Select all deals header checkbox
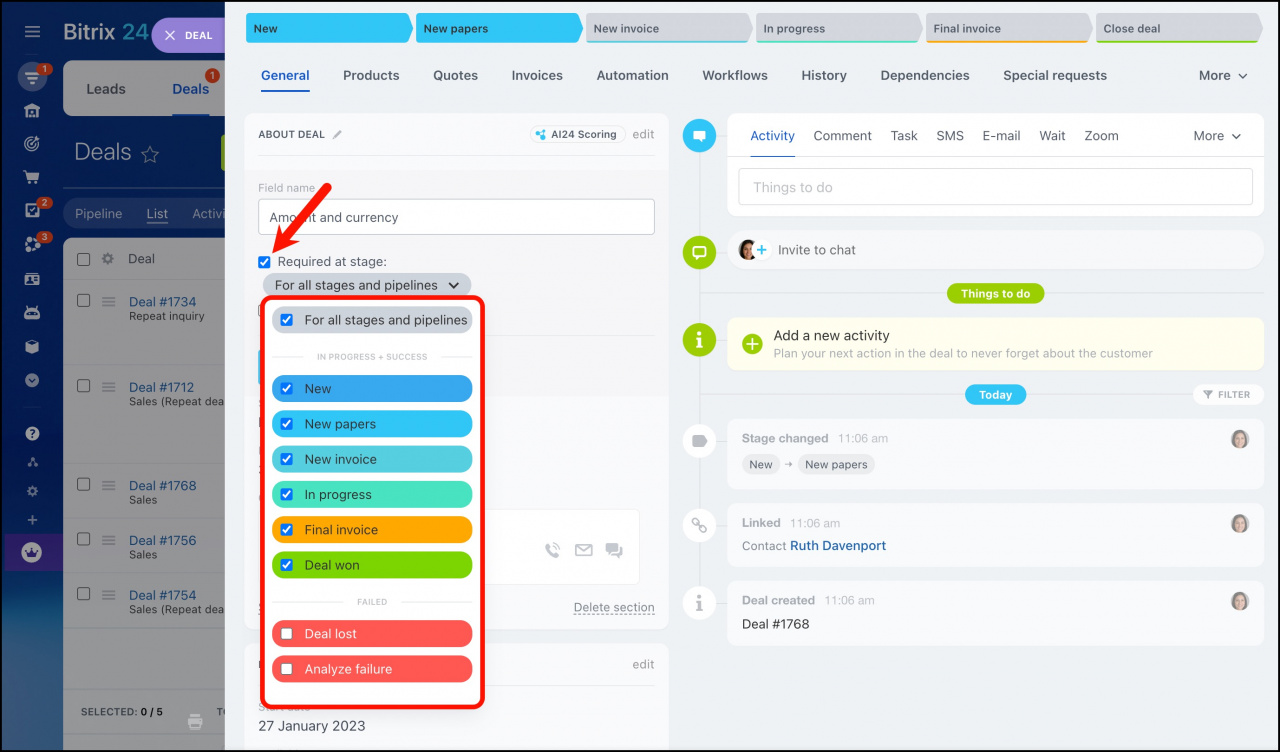Screen dimensions: 1280x752 (84, 259)
